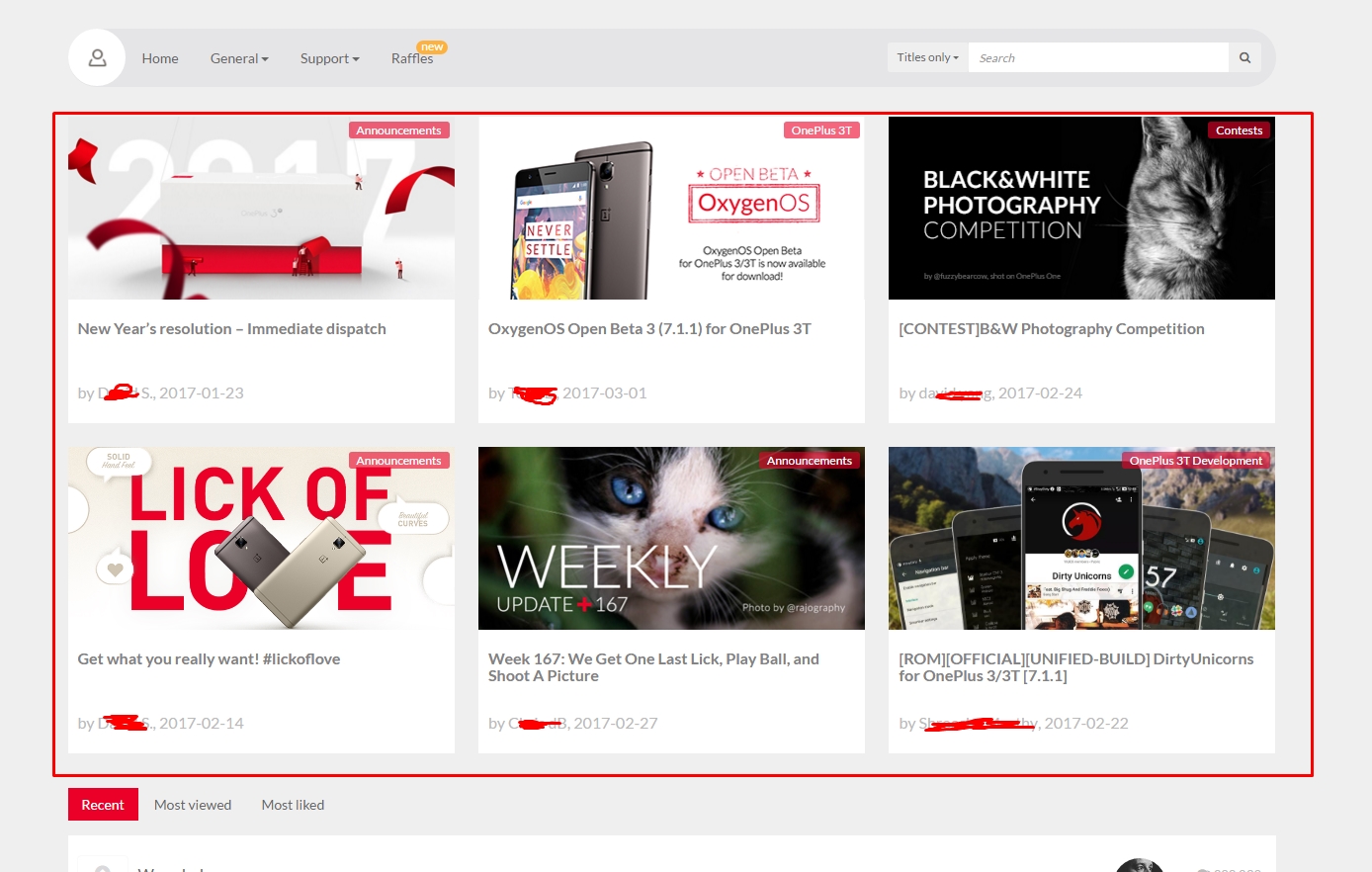Image resolution: width=1372 pixels, height=872 pixels.
Task: Click the OnePlus 3T Development category tag
Action: (x=1195, y=461)
